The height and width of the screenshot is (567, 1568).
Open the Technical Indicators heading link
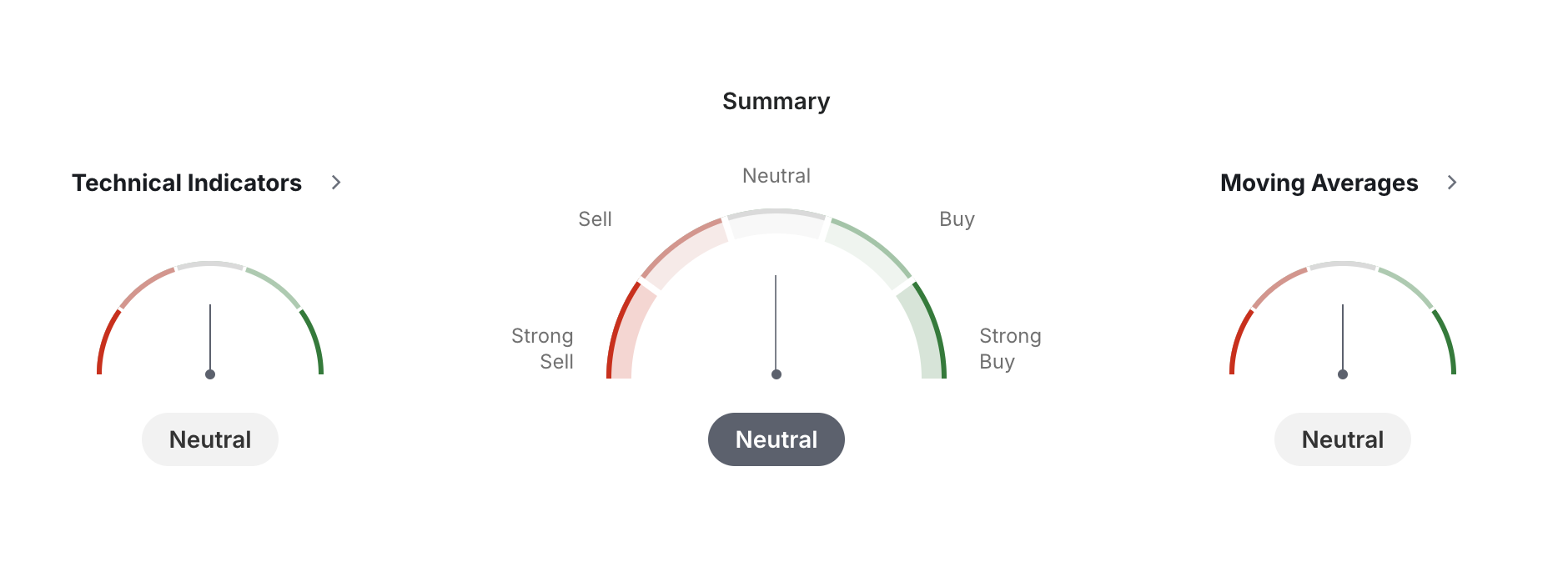pos(187,183)
